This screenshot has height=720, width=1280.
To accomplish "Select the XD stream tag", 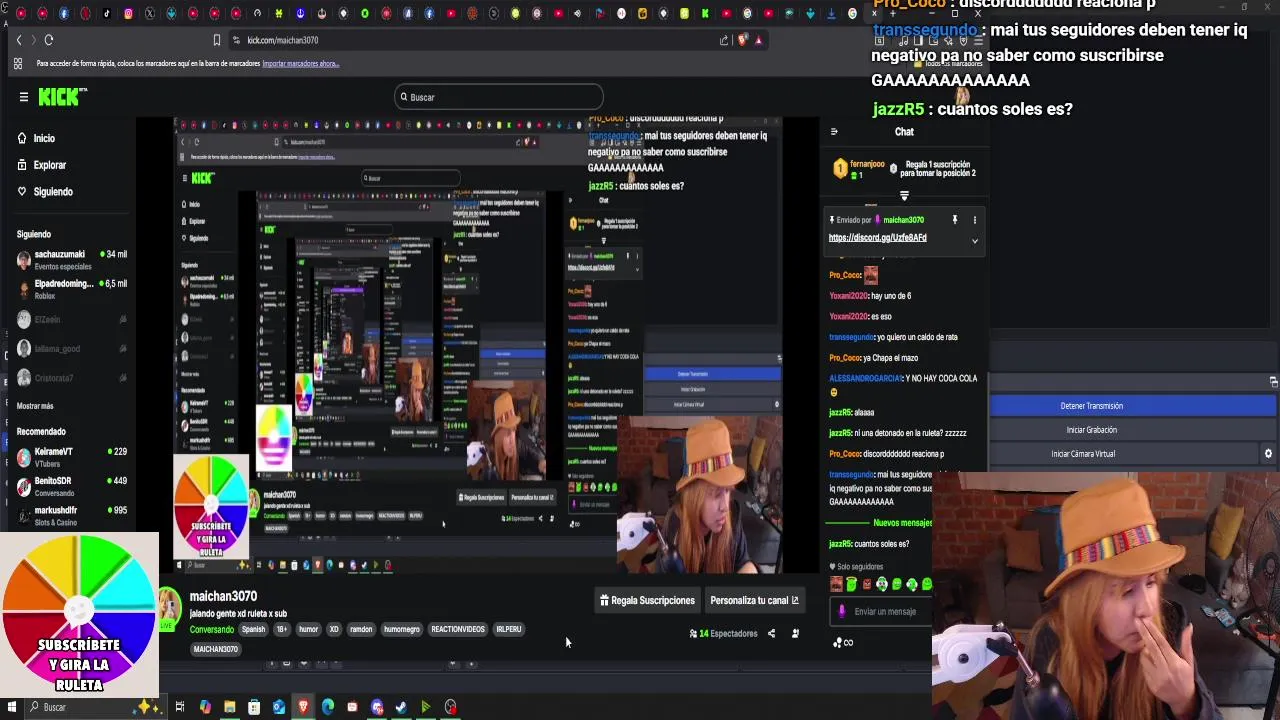I will (x=334, y=629).
